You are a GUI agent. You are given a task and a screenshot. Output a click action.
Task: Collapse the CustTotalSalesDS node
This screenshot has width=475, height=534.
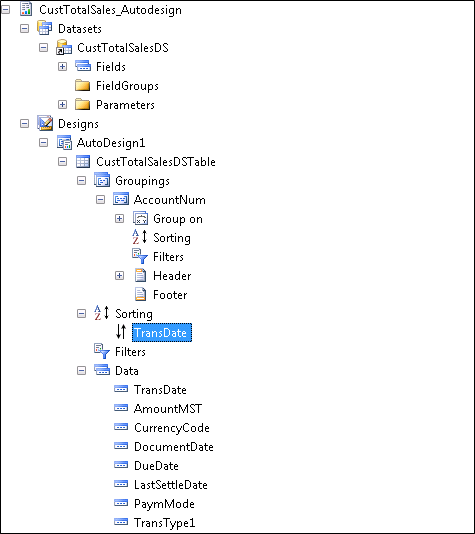[x=44, y=47]
